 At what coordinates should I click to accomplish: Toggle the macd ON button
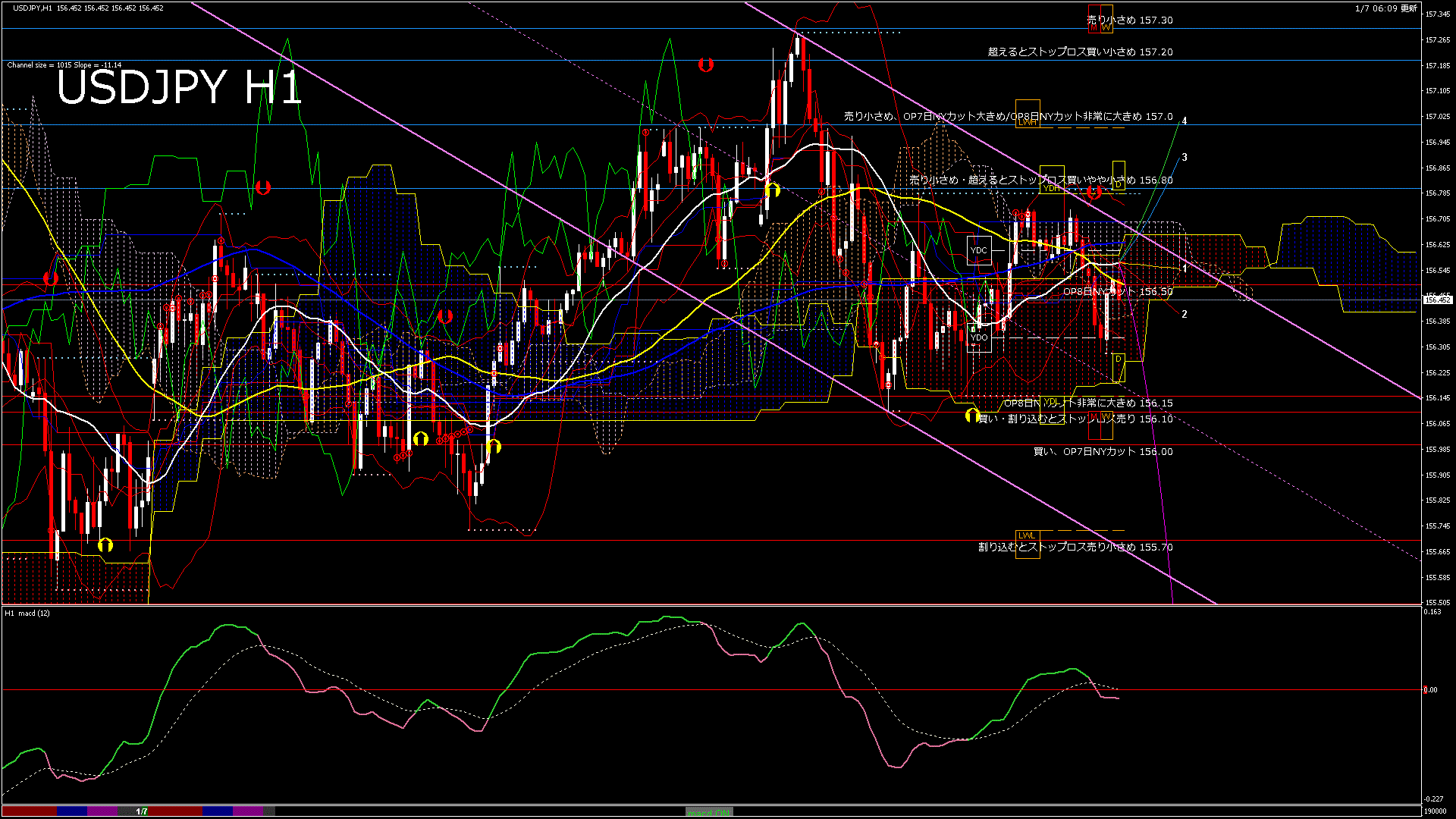tap(709, 812)
